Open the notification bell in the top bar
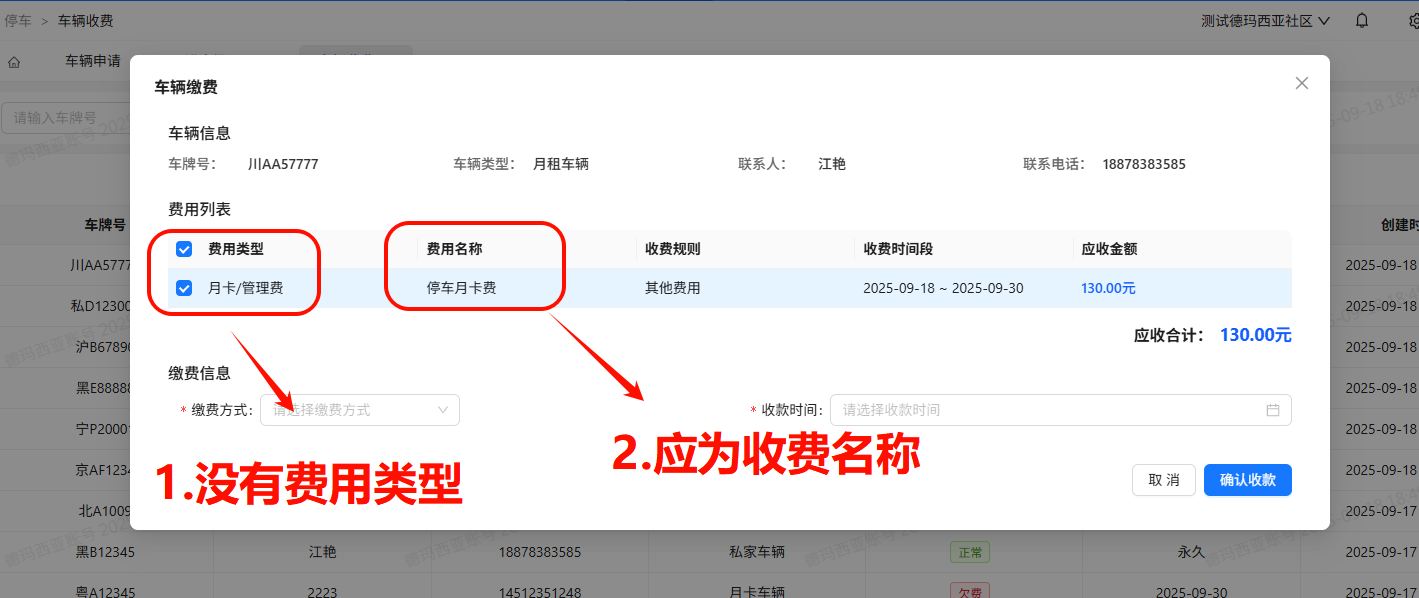Image resolution: width=1419 pixels, height=598 pixels. coord(1362,20)
